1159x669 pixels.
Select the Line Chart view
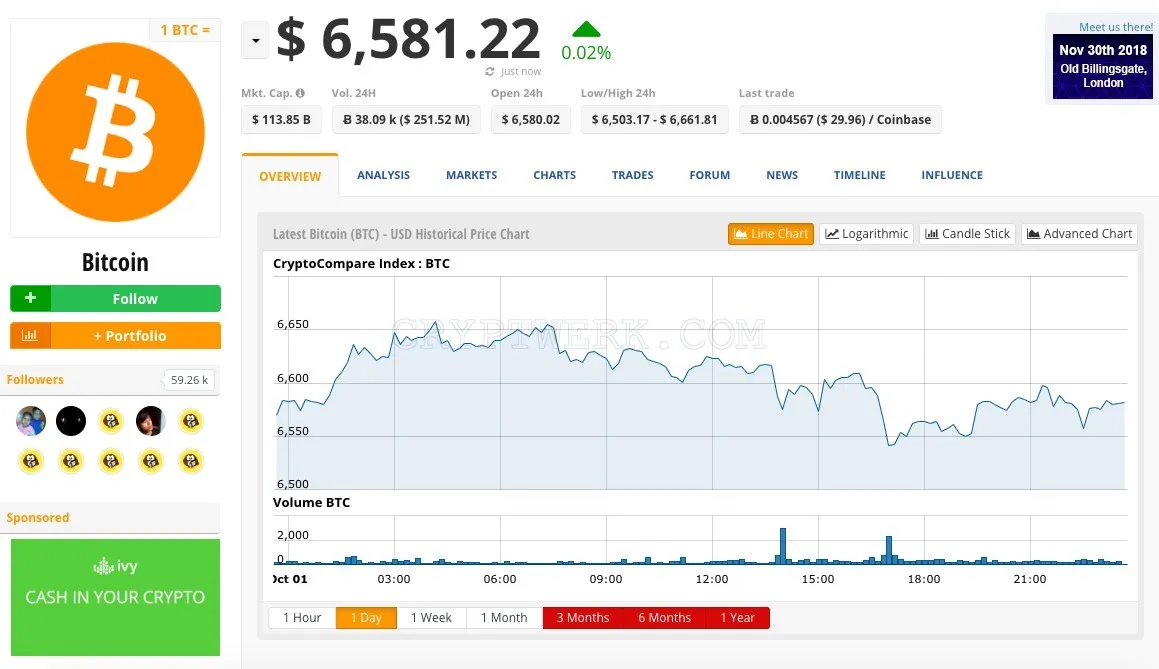coord(771,234)
